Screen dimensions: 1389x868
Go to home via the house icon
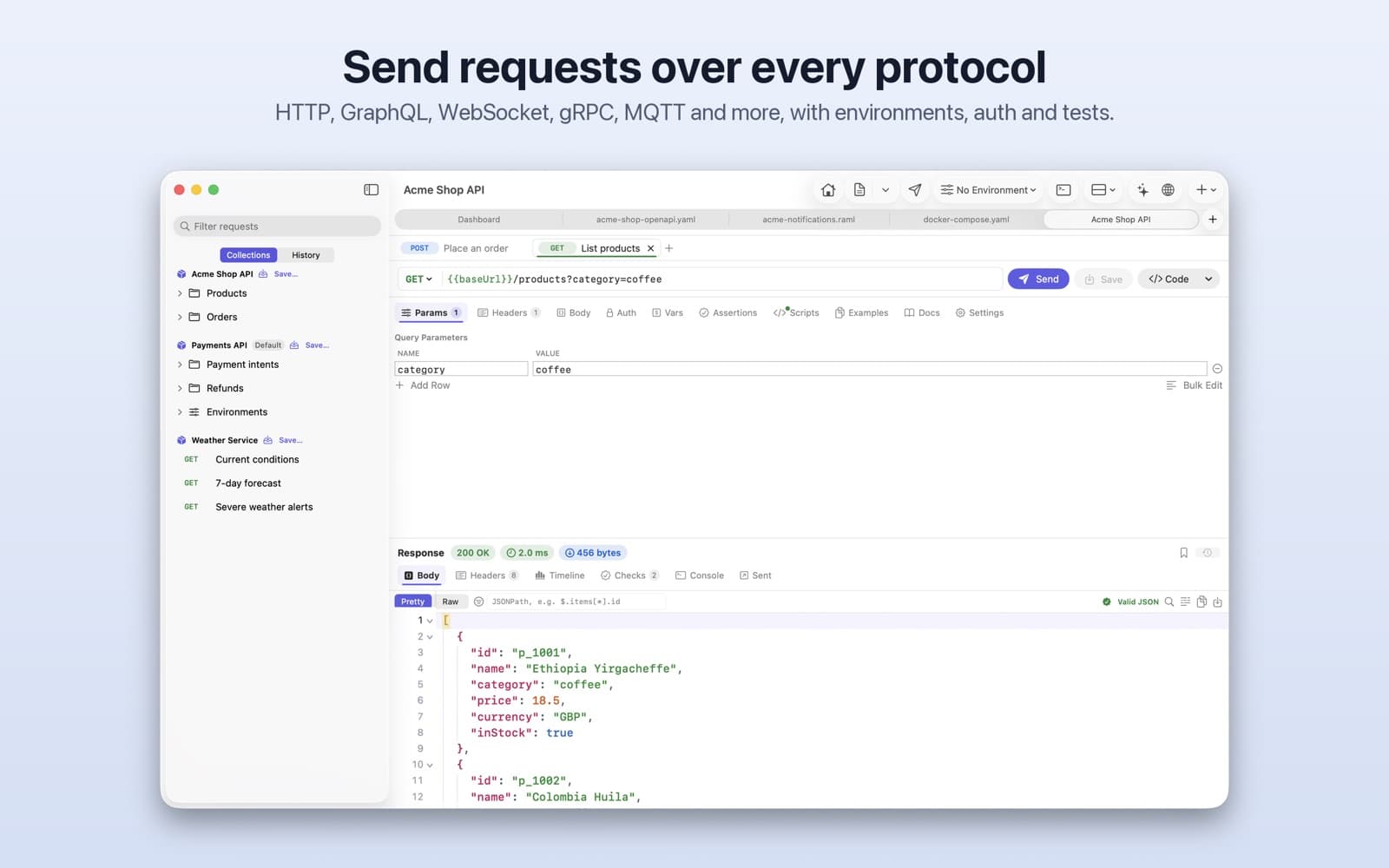point(828,190)
